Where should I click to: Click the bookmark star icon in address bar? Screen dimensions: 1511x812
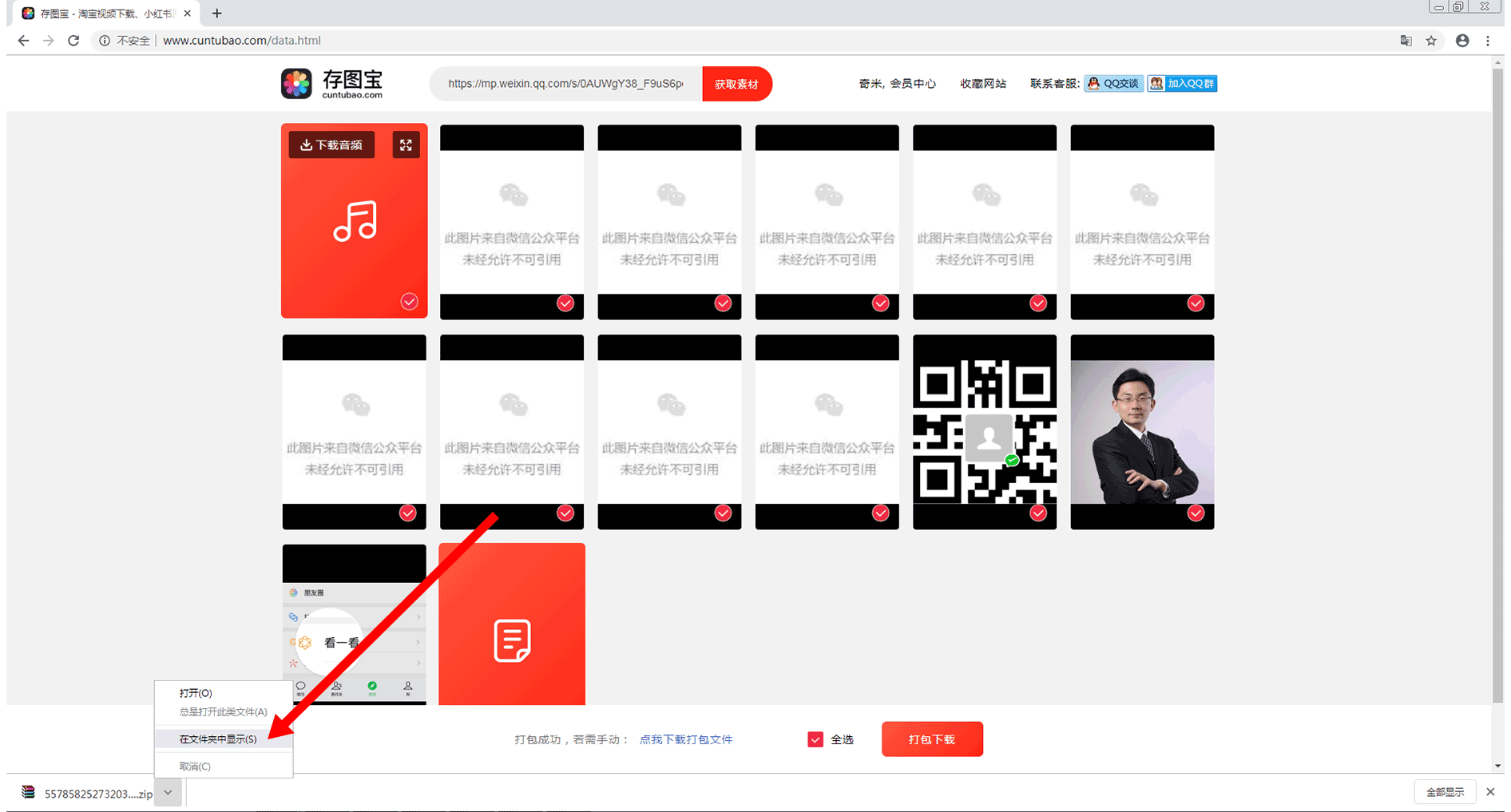1431,41
